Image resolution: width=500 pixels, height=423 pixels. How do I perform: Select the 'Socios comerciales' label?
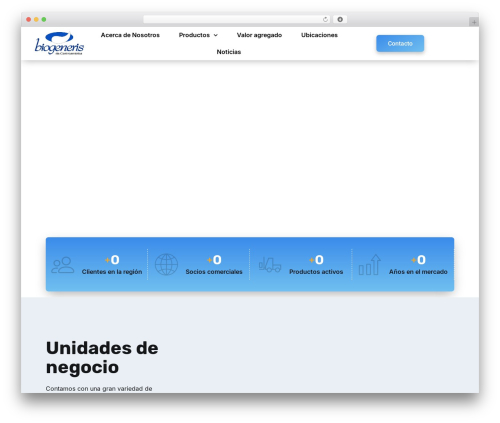pyautogui.click(x=214, y=272)
